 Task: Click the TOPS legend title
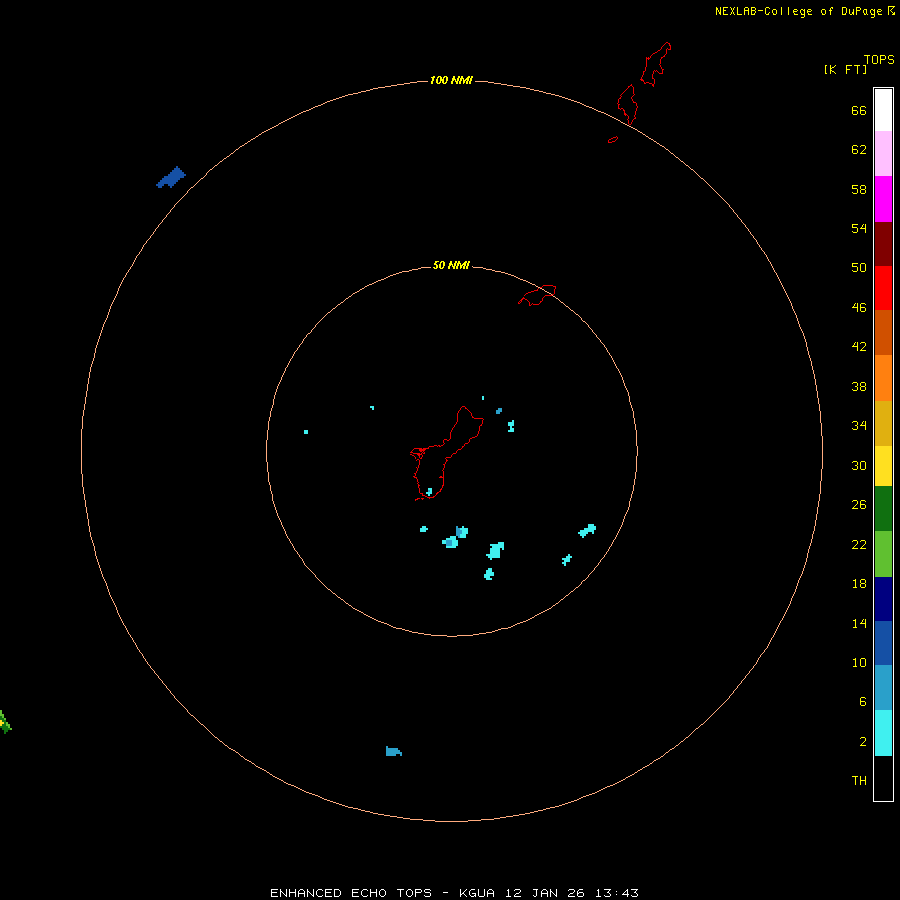(879, 59)
